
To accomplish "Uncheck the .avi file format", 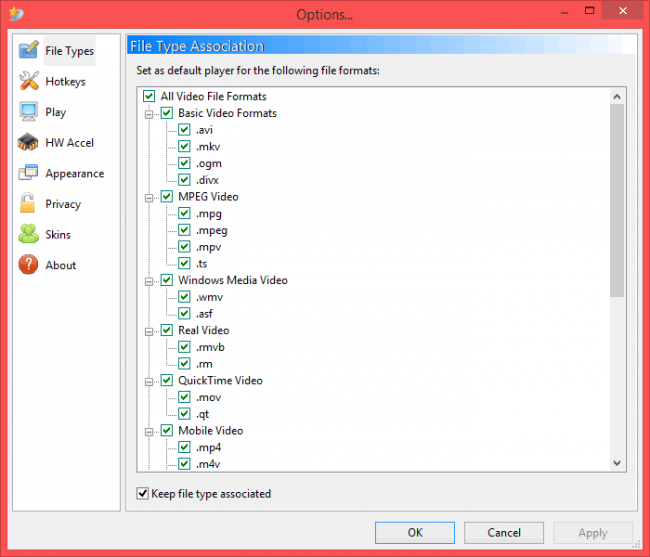I will pyautogui.click(x=184, y=130).
